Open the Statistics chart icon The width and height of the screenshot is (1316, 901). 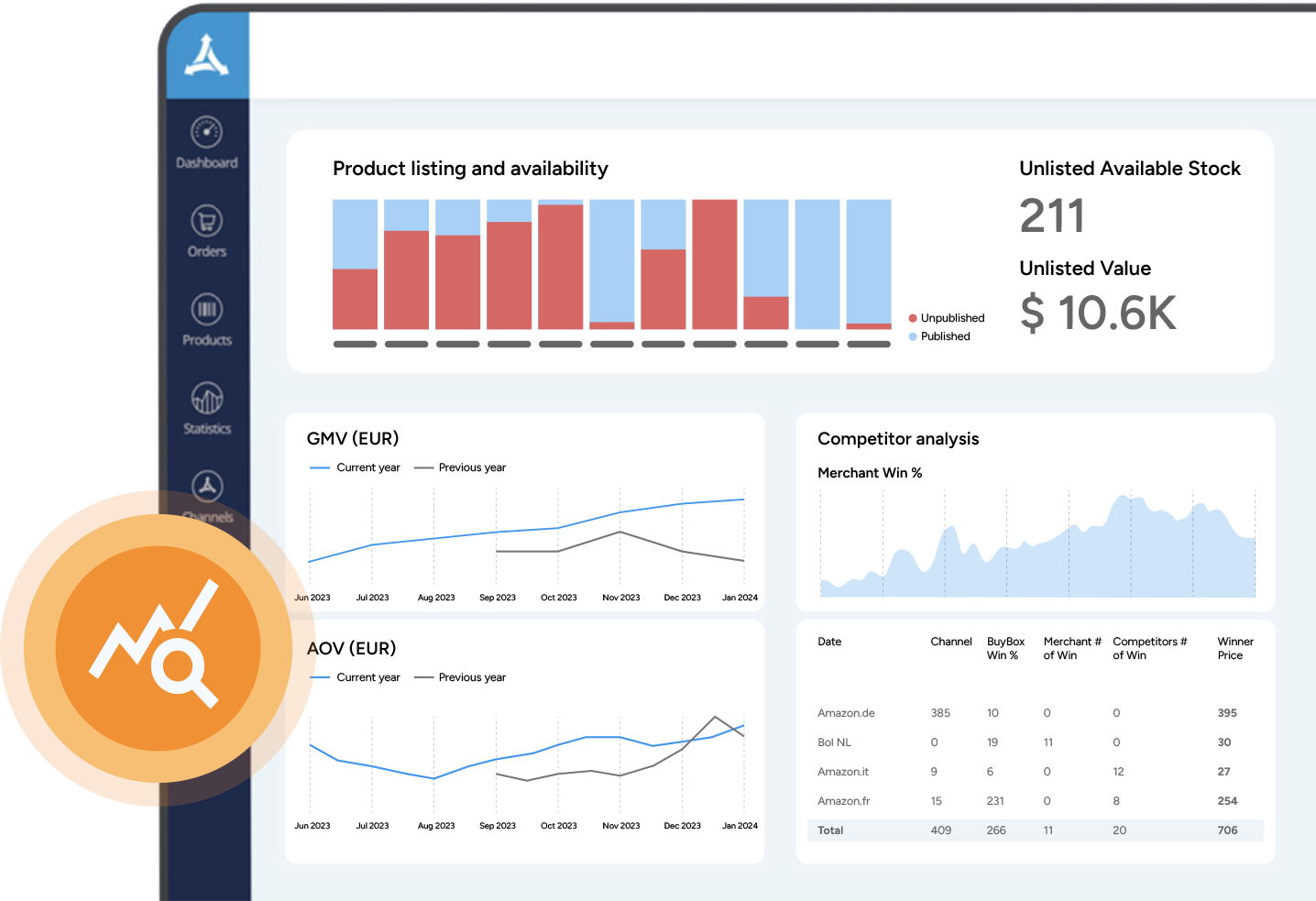click(x=207, y=398)
